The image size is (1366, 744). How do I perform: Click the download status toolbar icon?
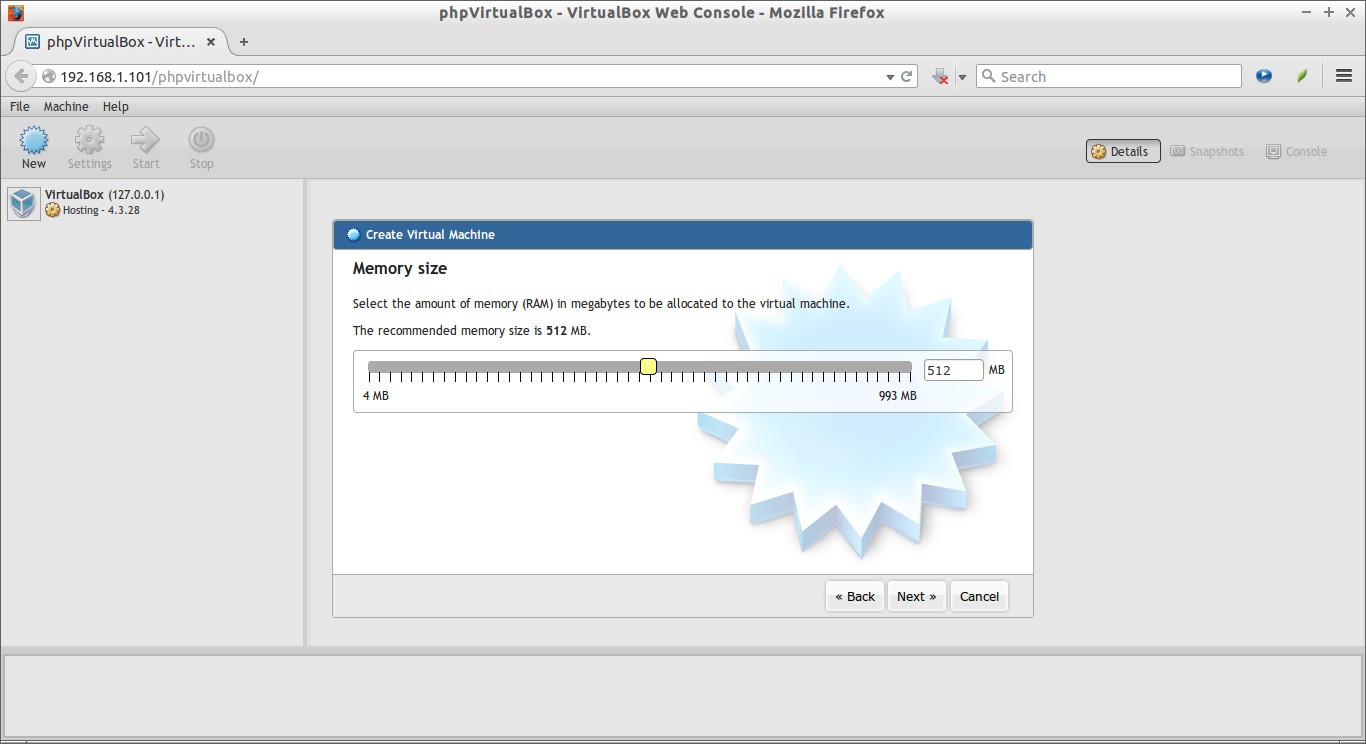point(940,76)
